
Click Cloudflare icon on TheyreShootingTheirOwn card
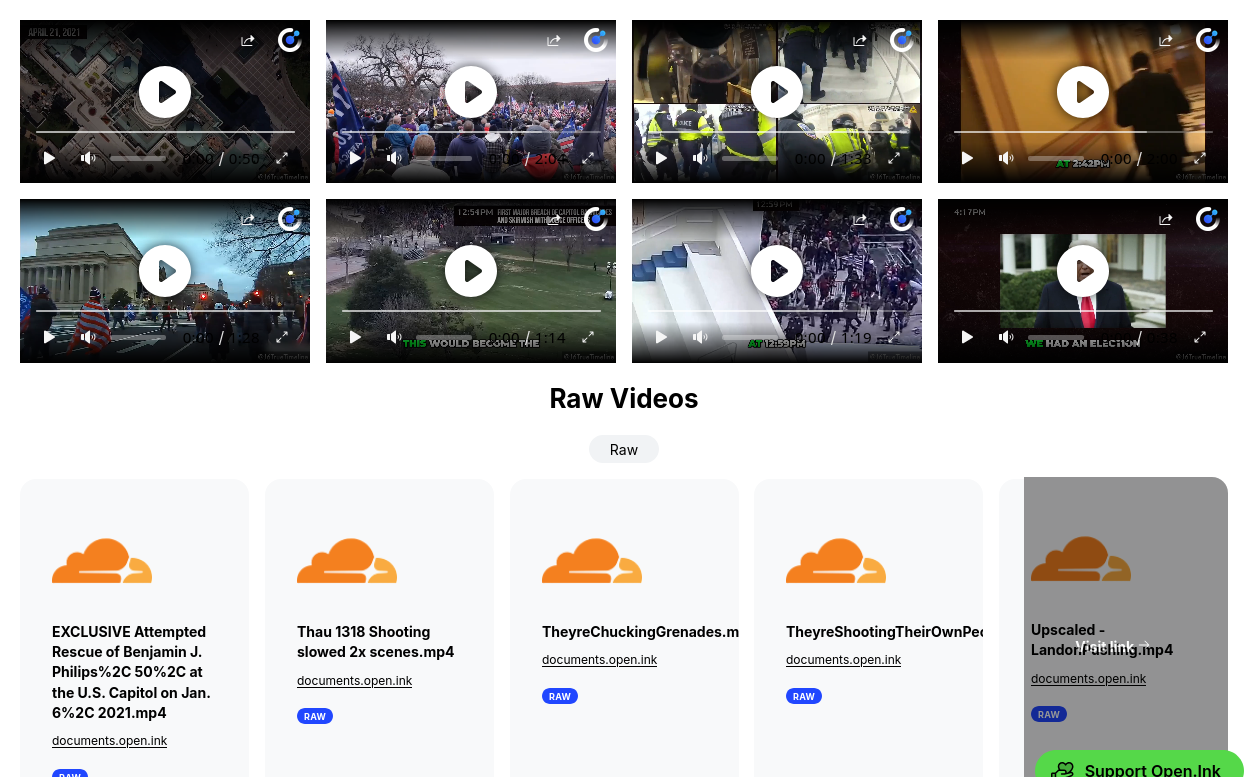[836, 560]
